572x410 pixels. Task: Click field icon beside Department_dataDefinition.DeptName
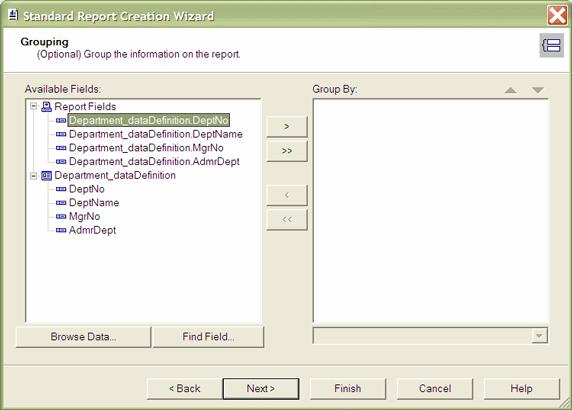pos(61,134)
